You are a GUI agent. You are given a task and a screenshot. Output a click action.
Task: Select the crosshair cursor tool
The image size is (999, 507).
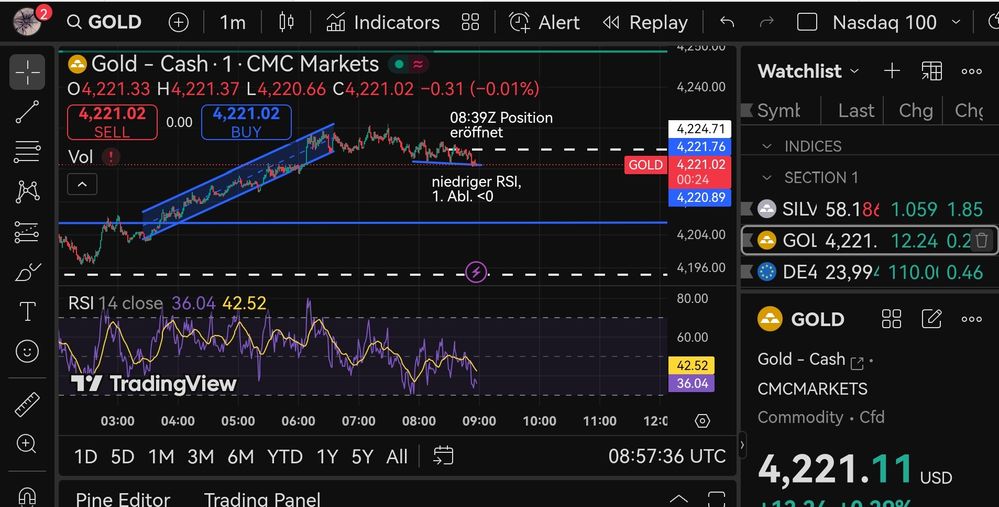click(x=27, y=72)
